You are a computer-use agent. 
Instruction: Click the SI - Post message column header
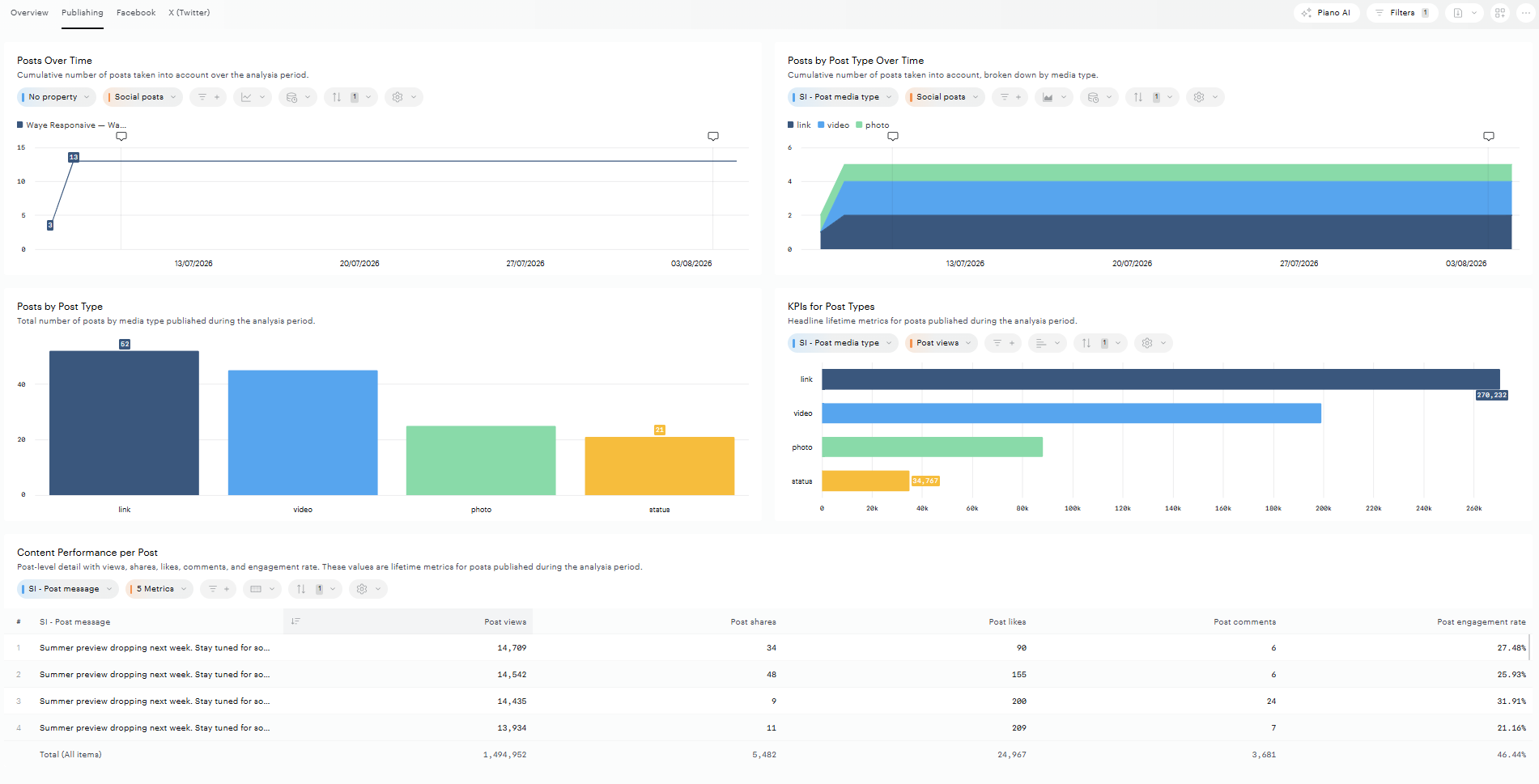[74, 622]
